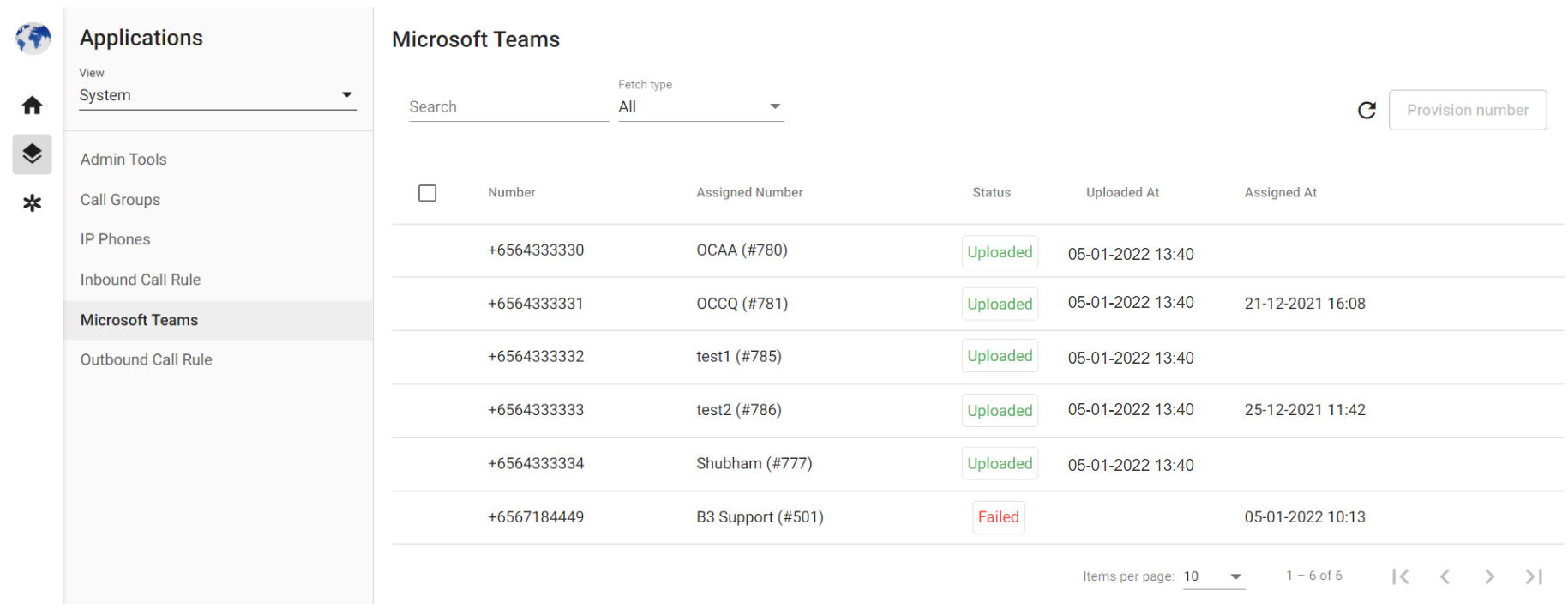The image size is (1568, 609).
Task: Go to the next page
Action: point(1489,576)
